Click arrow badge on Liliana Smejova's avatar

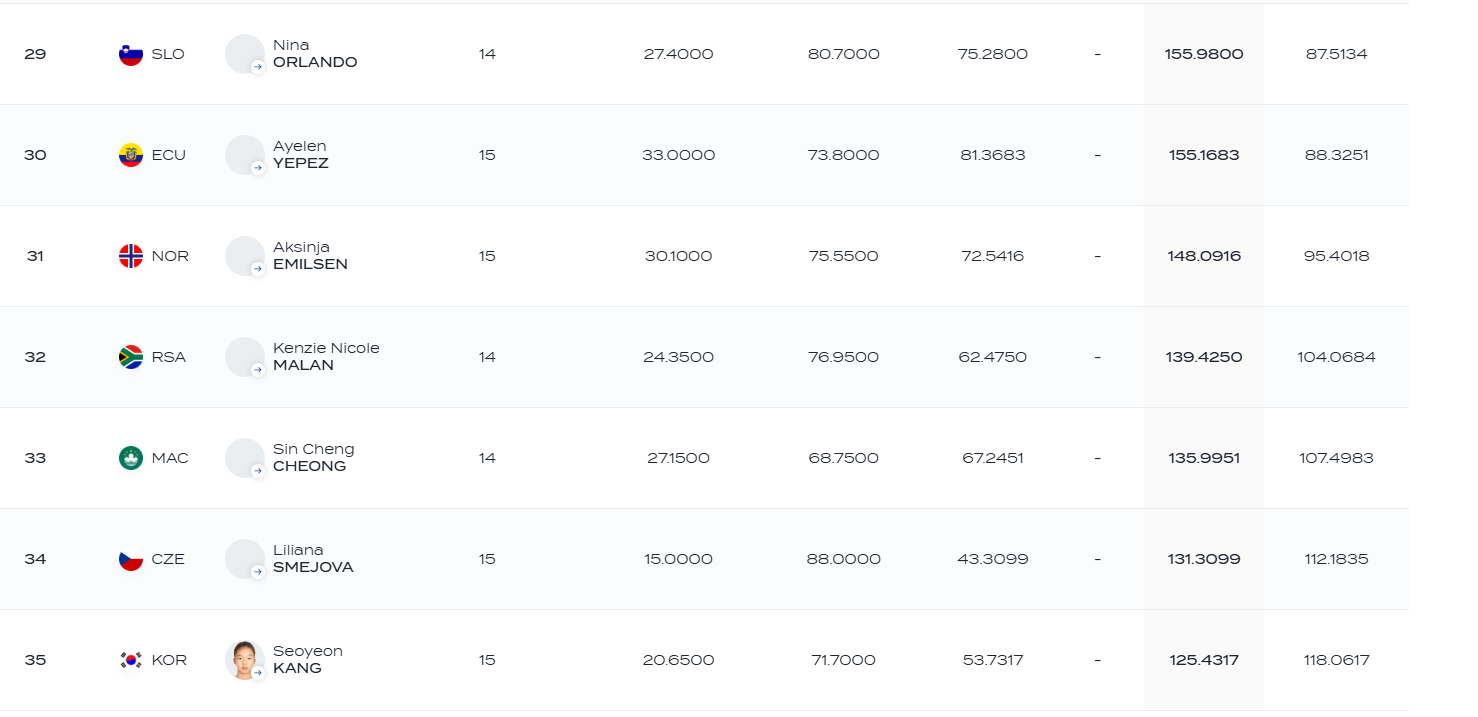257,572
